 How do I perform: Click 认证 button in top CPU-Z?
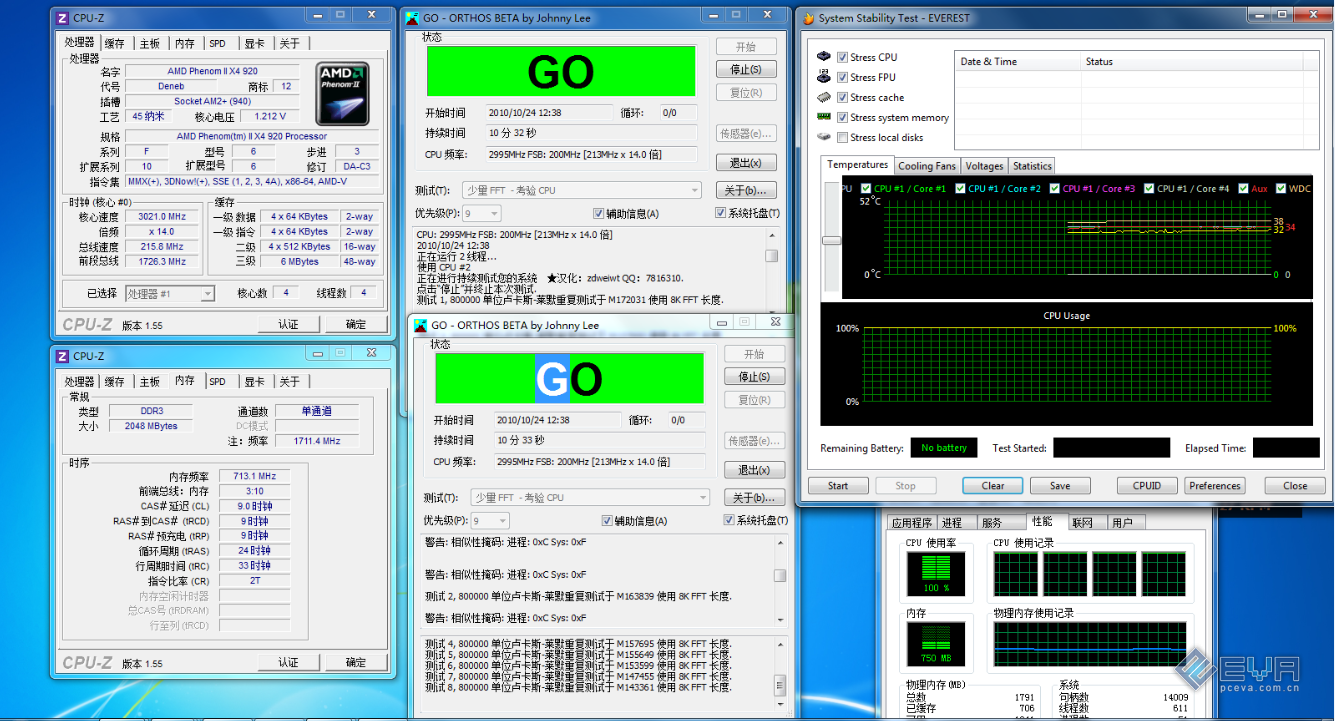tap(288, 324)
